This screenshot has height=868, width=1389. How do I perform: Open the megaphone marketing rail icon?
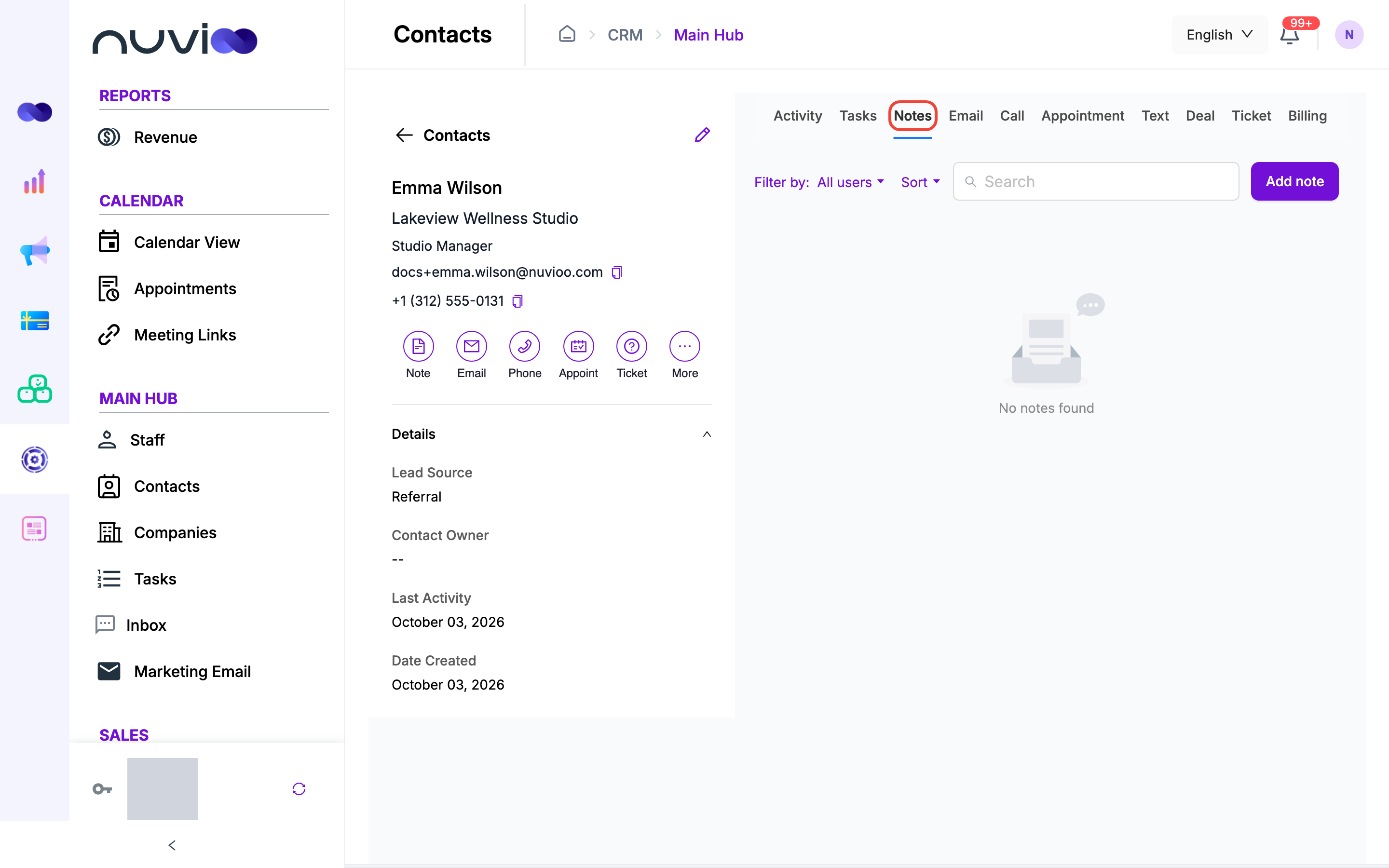[x=34, y=251]
